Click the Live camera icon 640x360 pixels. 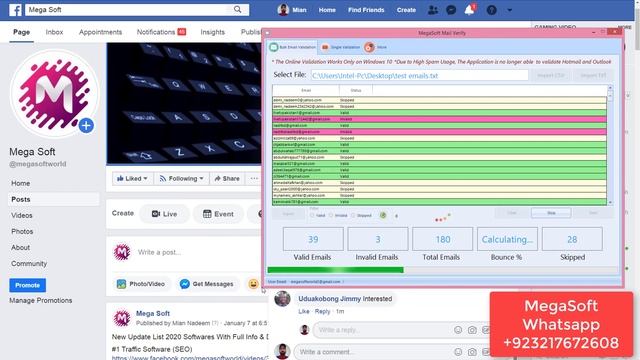tap(156, 213)
